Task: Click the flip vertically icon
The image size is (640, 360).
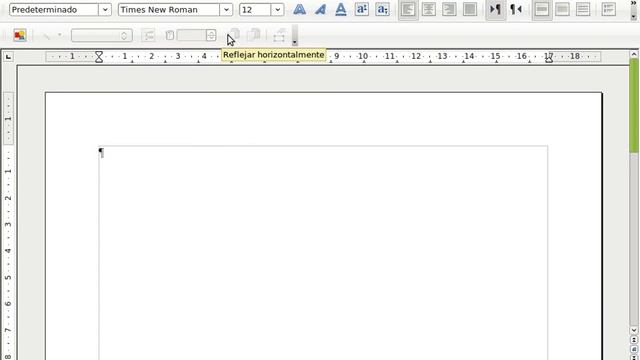Action: point(253,35)
